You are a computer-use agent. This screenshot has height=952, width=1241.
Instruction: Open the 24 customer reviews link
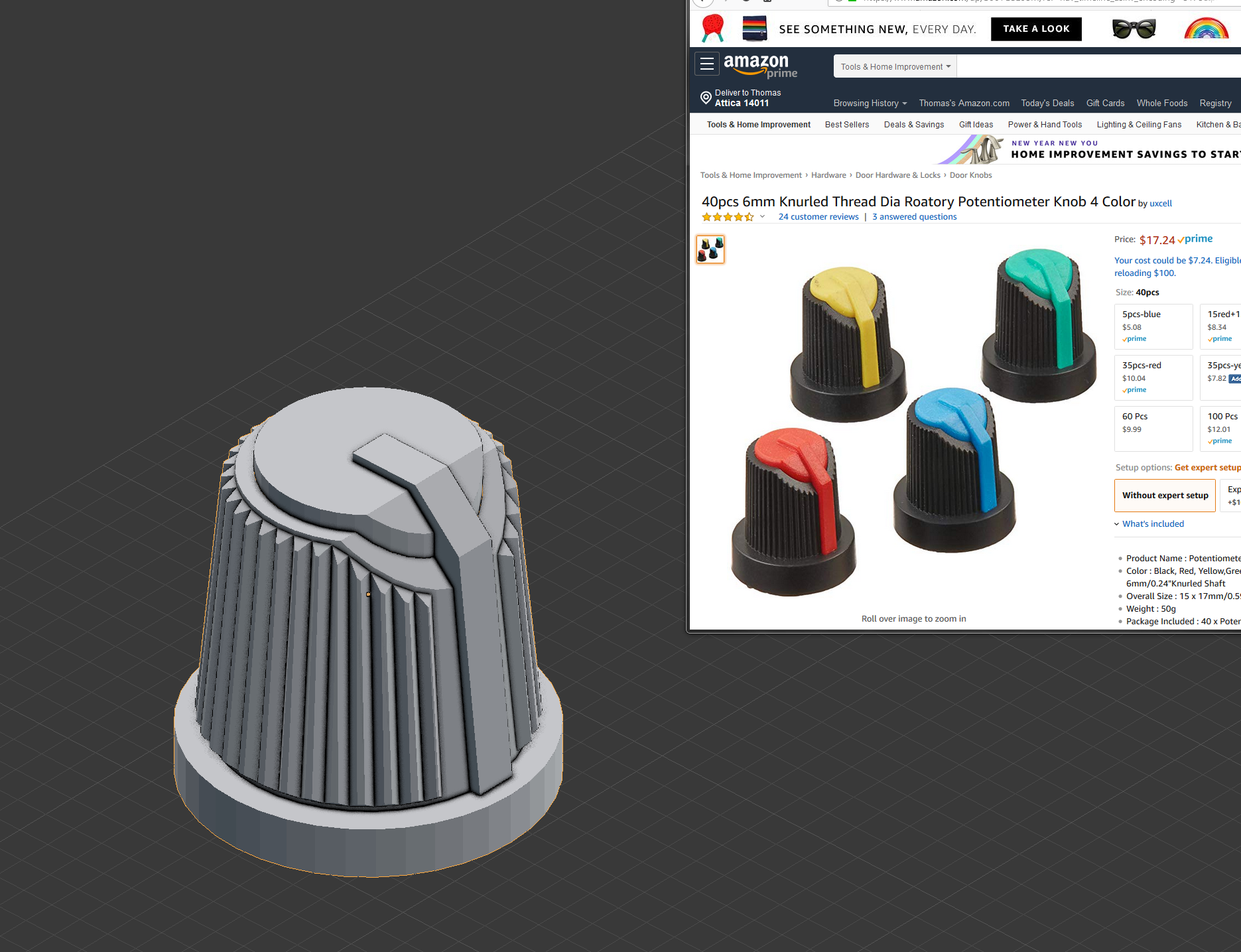[x=818, y=217]
